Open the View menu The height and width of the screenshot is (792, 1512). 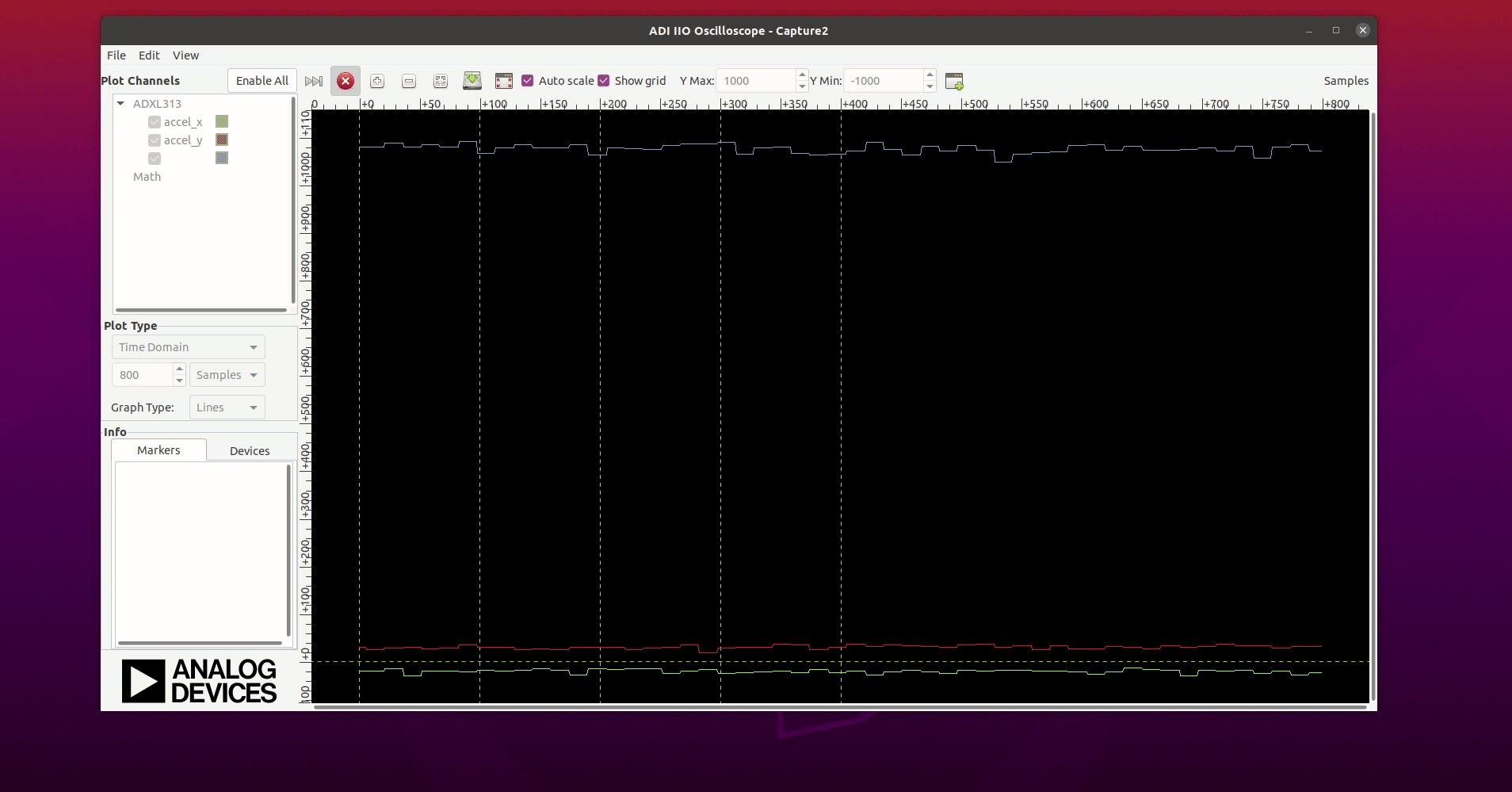[x=185, y=55]
